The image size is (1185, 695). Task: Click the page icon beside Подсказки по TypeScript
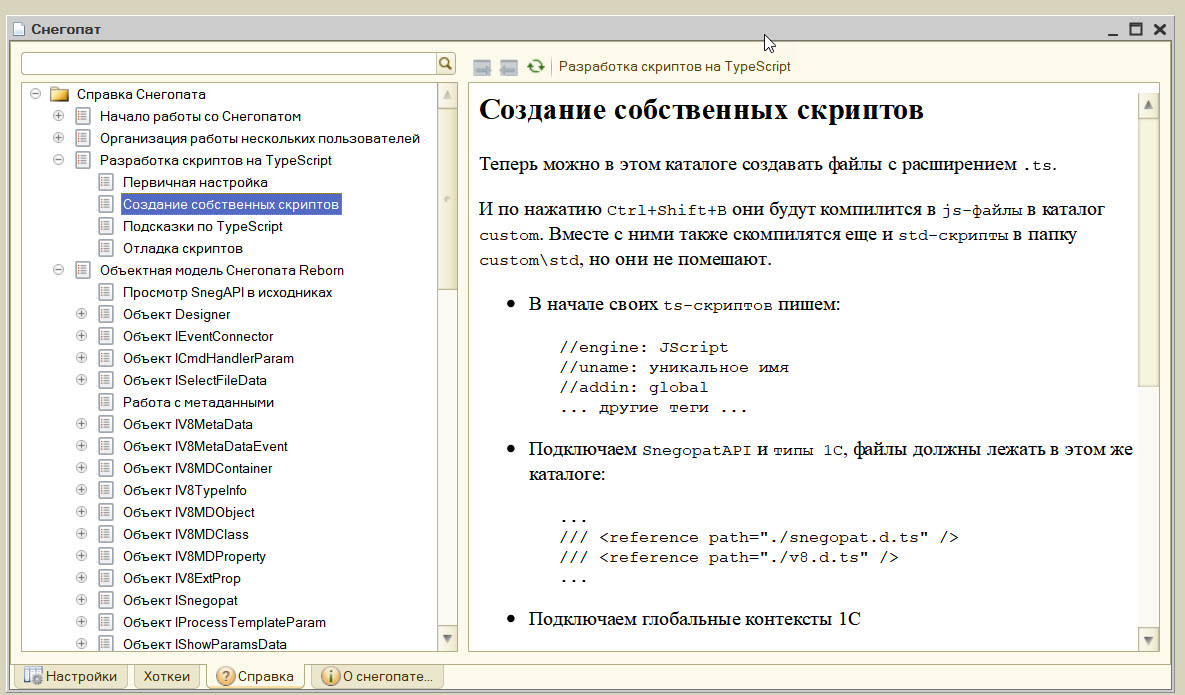tap(106, 226)
